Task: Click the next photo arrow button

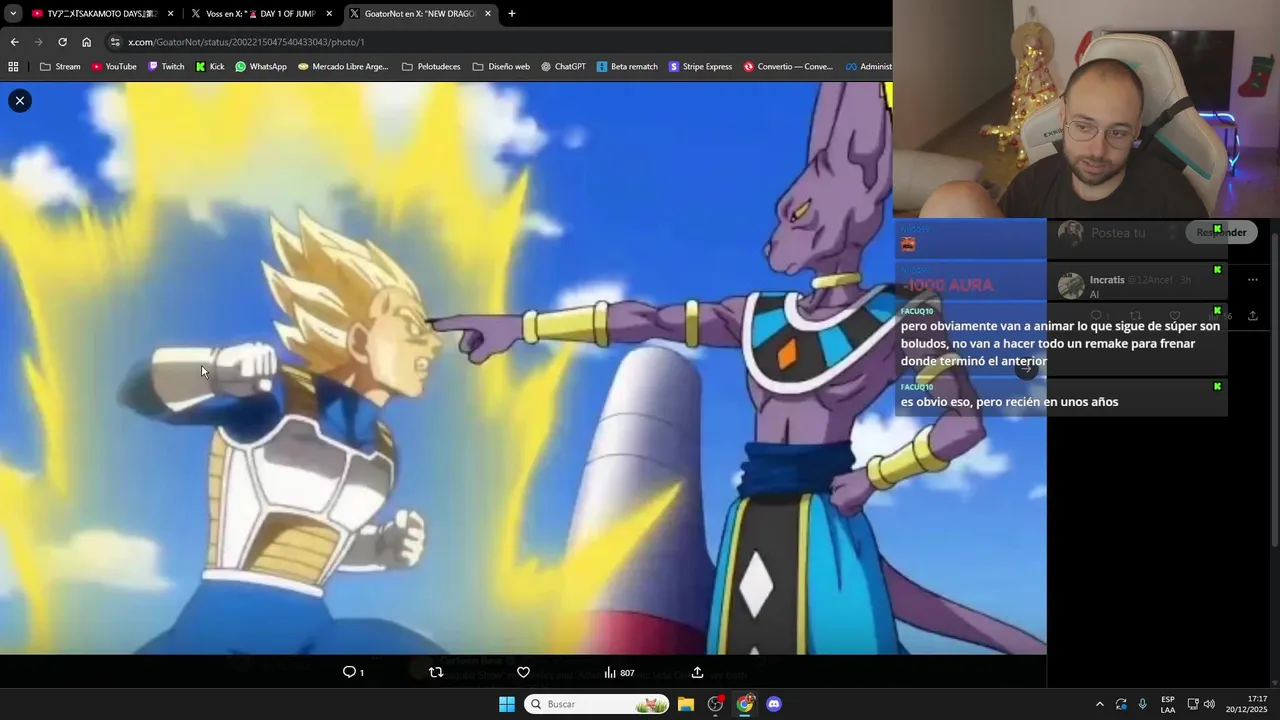Action: point(1026,368)
